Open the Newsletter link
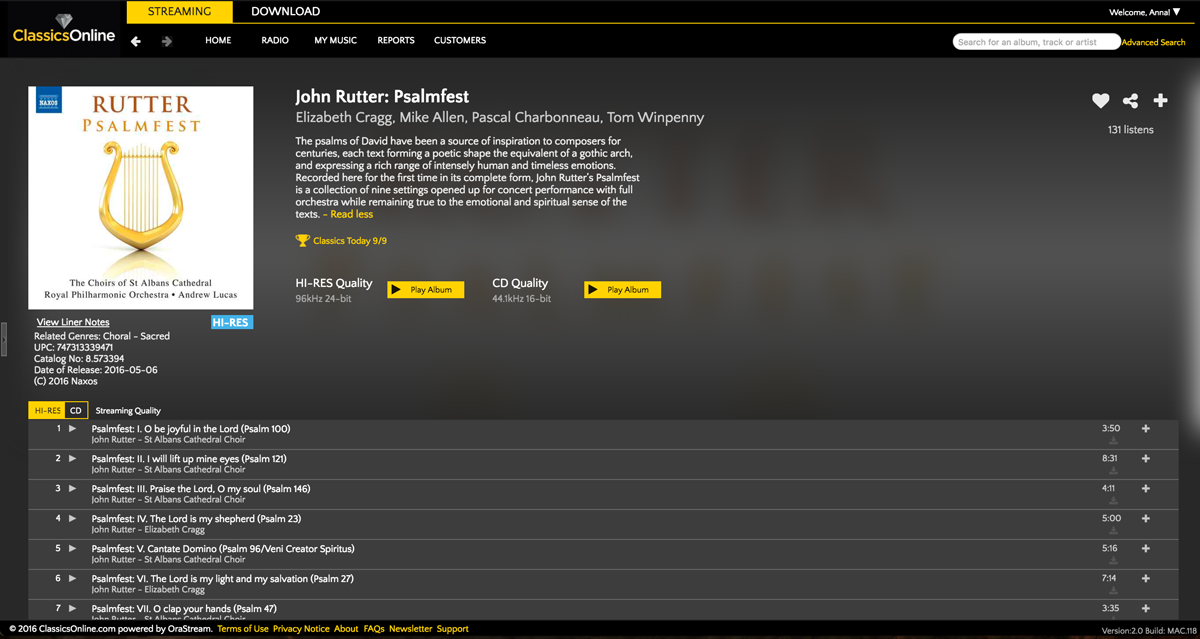Screen dimensions: 1200x639 click(x=411, y=629)
